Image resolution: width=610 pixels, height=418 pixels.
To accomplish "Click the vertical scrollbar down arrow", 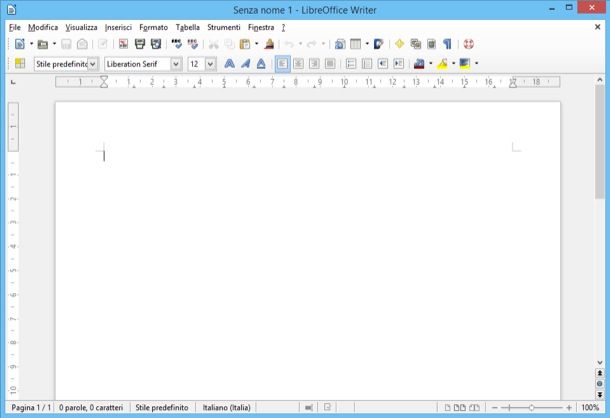I will pyautogui.click(x=600, y=362).
